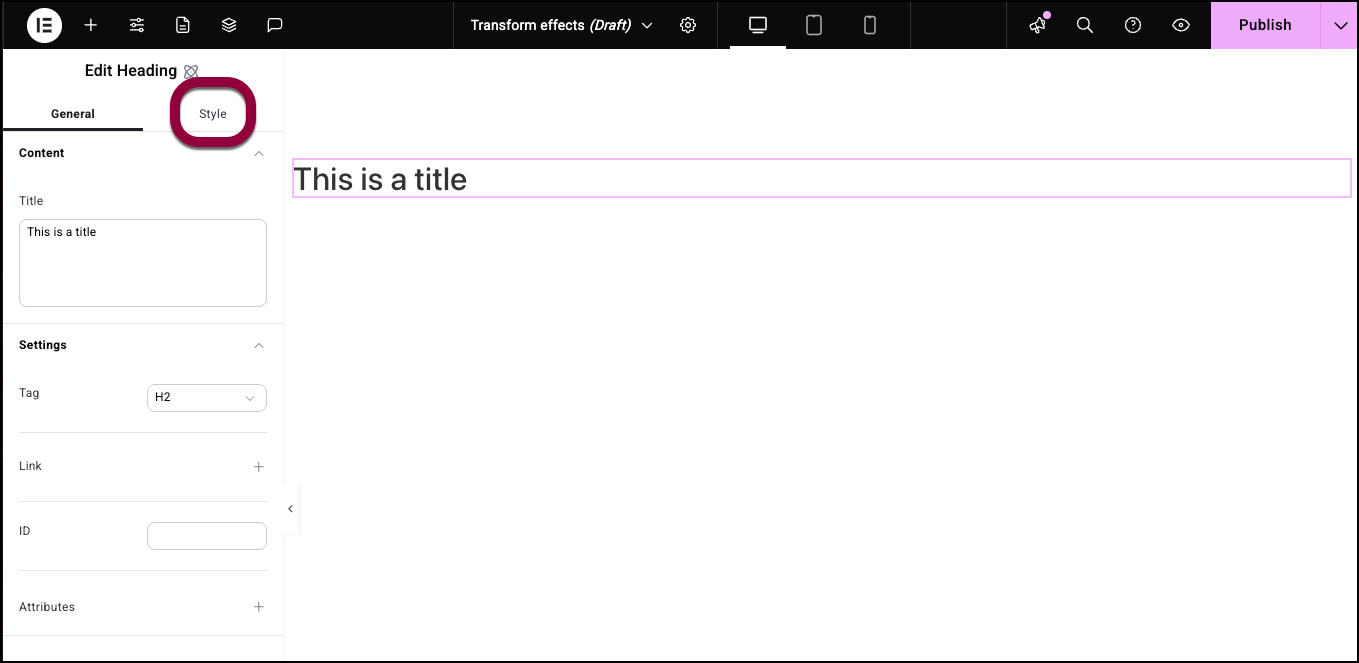Open the Tag H2 dropdown
The image size is (1359, 663).
[x=206, y=397]
